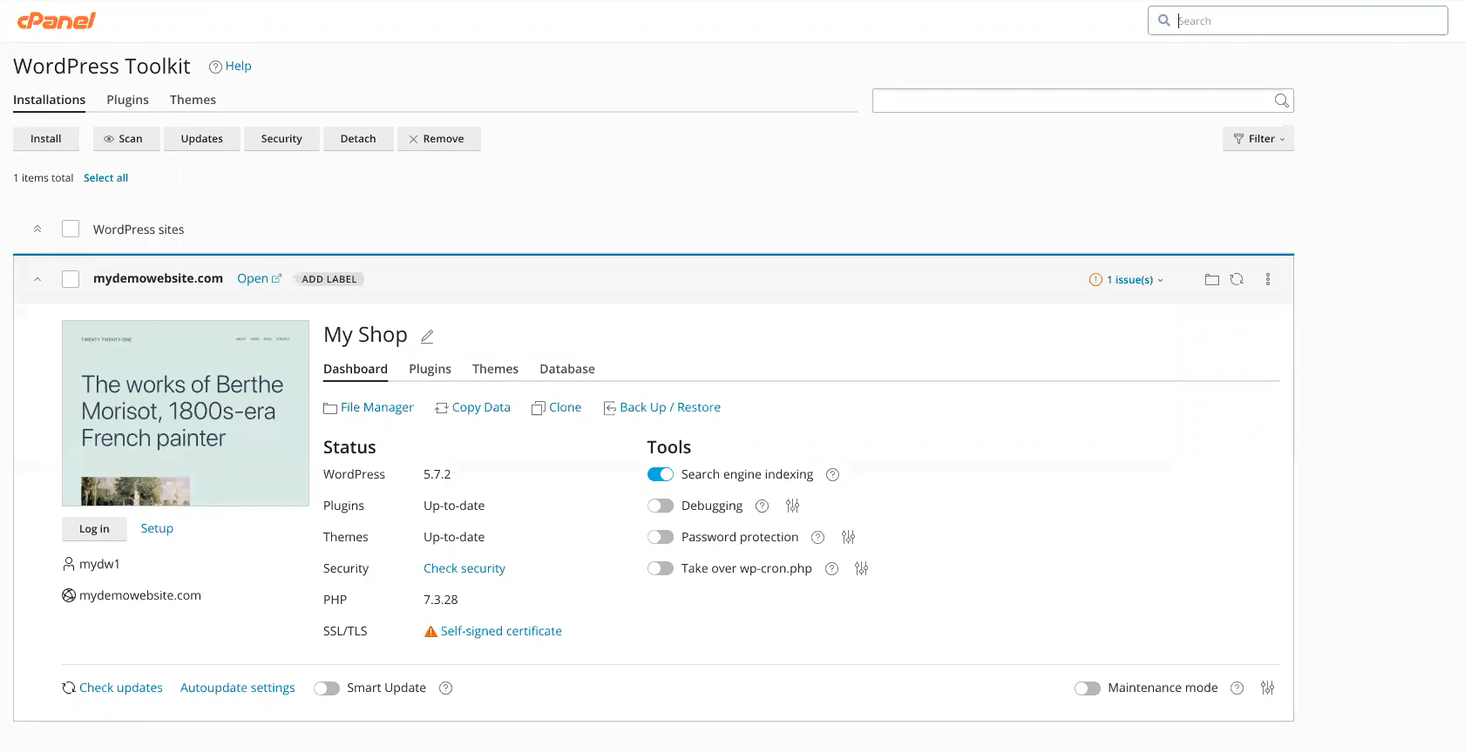Click the user icon beside mydw1

coord(69,564)
